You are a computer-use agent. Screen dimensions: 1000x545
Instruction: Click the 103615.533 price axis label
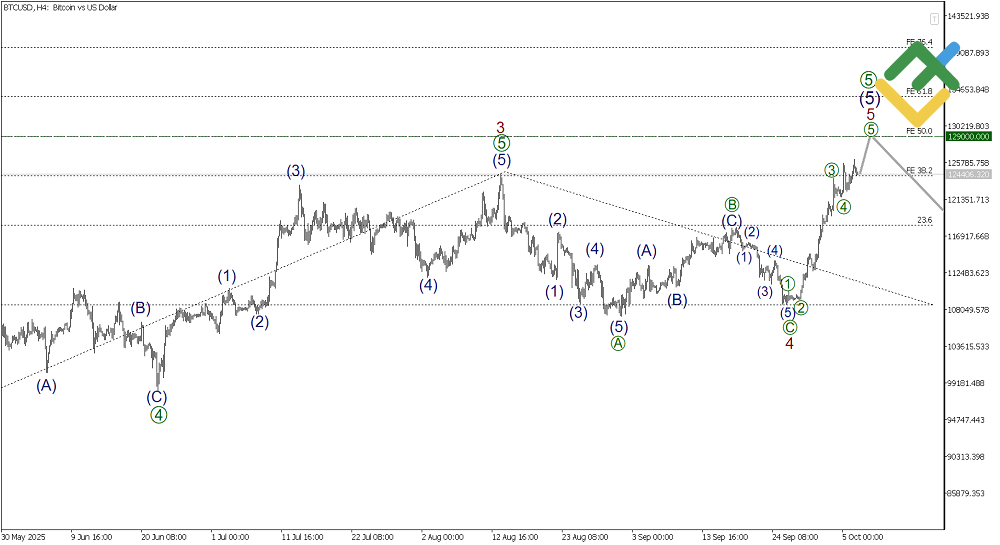(x=969, y=346)
